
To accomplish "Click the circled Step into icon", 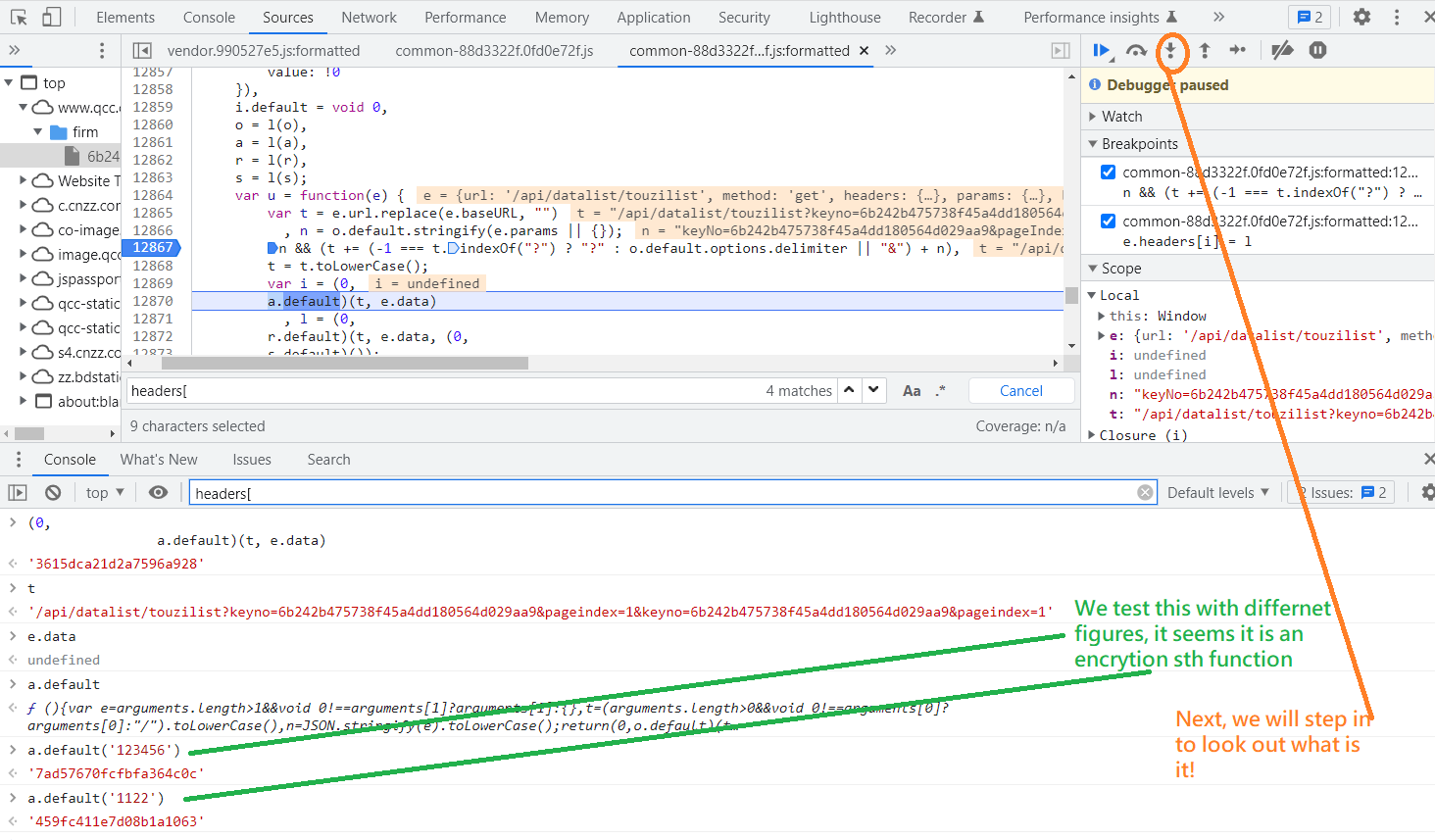I will coord(1172,50).
